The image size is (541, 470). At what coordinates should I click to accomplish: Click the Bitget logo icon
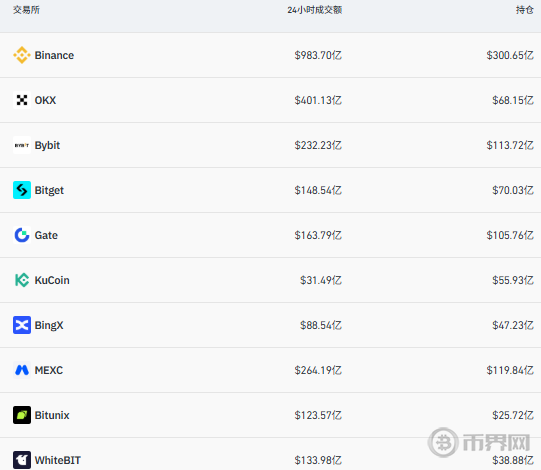[x=22, y=190]
